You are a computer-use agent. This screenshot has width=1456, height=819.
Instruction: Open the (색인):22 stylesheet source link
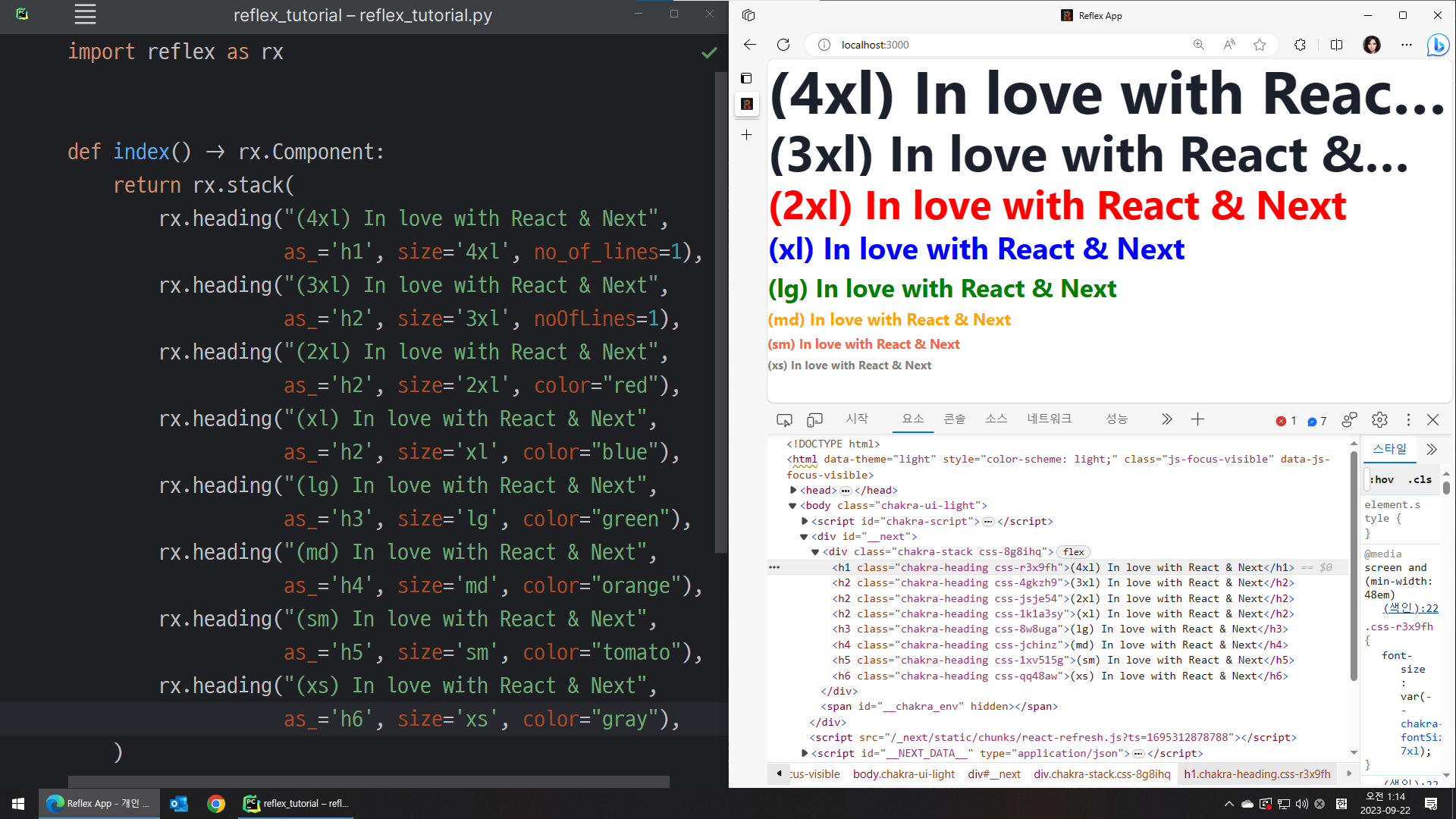(x=1410, y=607)
